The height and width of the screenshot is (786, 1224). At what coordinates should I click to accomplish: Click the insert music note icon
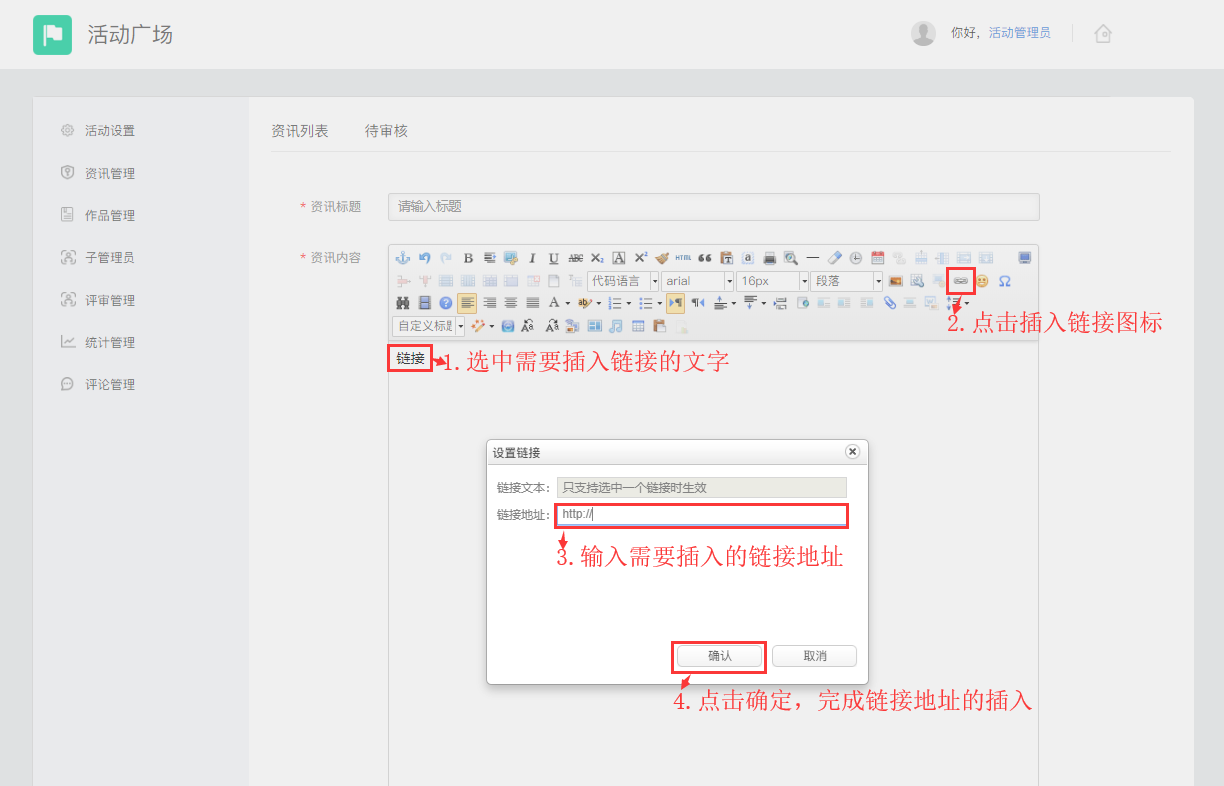616,326
